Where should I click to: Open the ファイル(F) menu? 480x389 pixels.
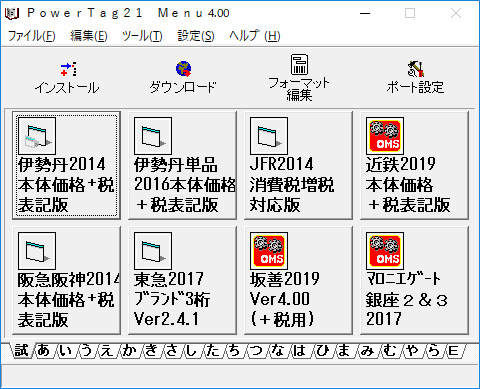31,36
